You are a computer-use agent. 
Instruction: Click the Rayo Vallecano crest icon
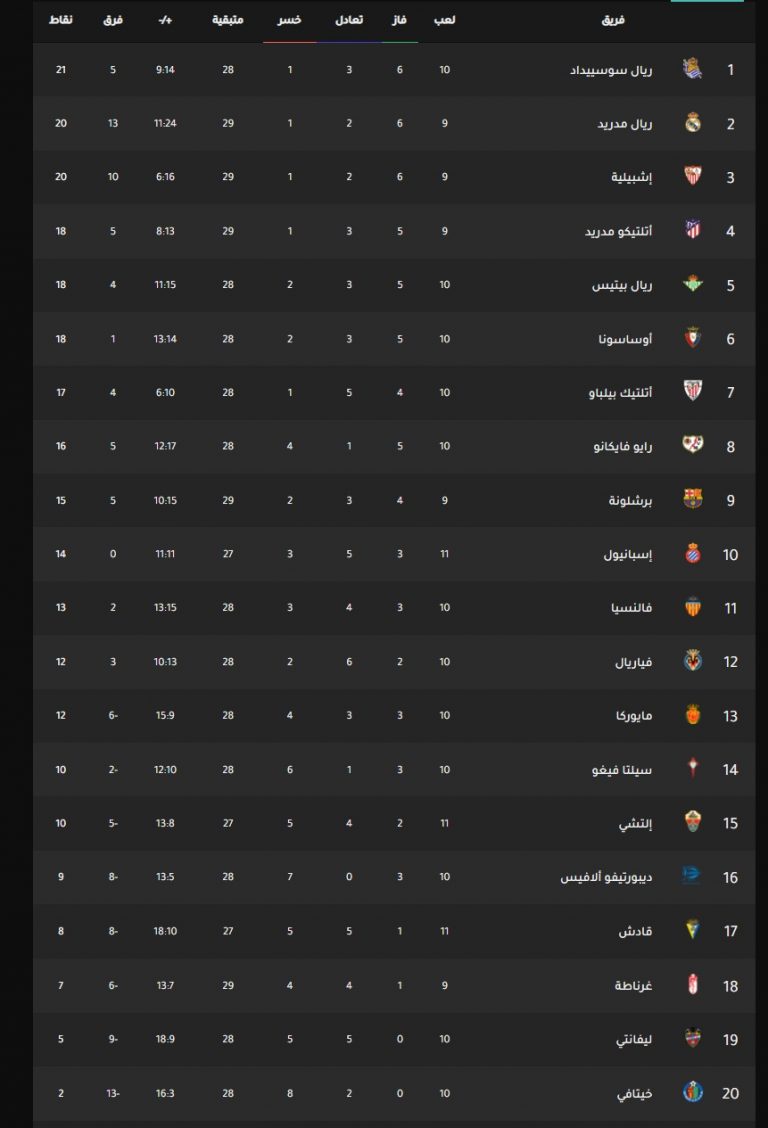click(692, 445)
